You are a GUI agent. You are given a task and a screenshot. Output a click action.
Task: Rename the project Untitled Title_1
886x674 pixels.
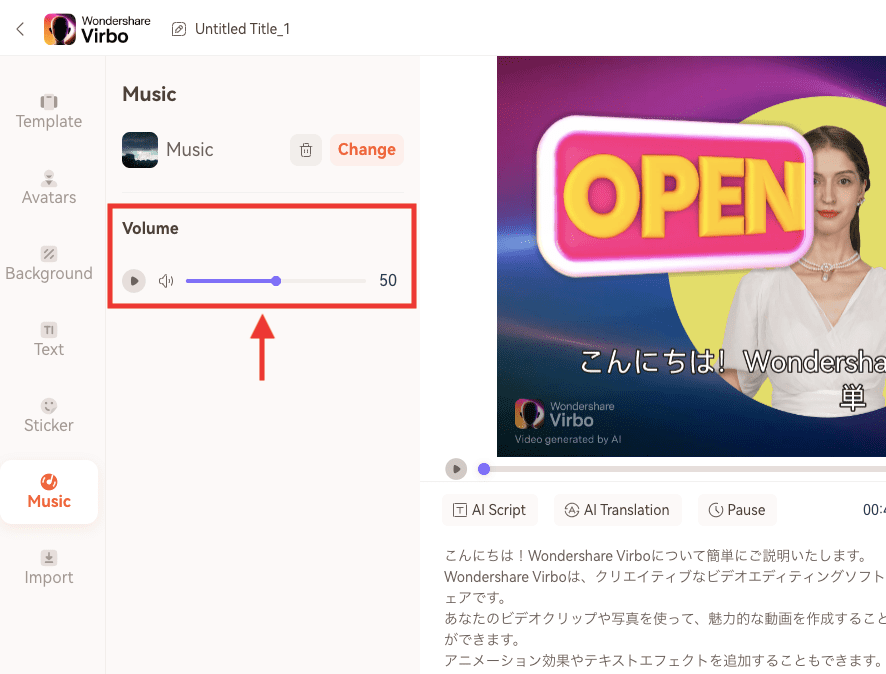point(242,29)
